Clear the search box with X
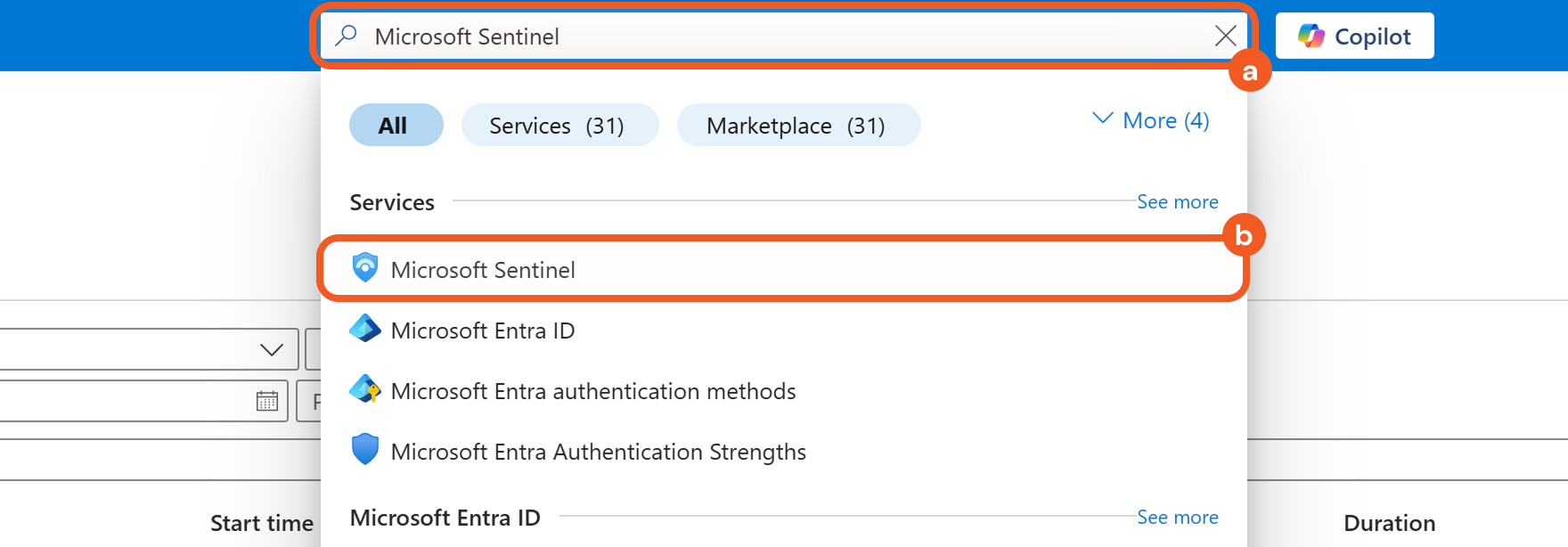 coord(1225,36)
